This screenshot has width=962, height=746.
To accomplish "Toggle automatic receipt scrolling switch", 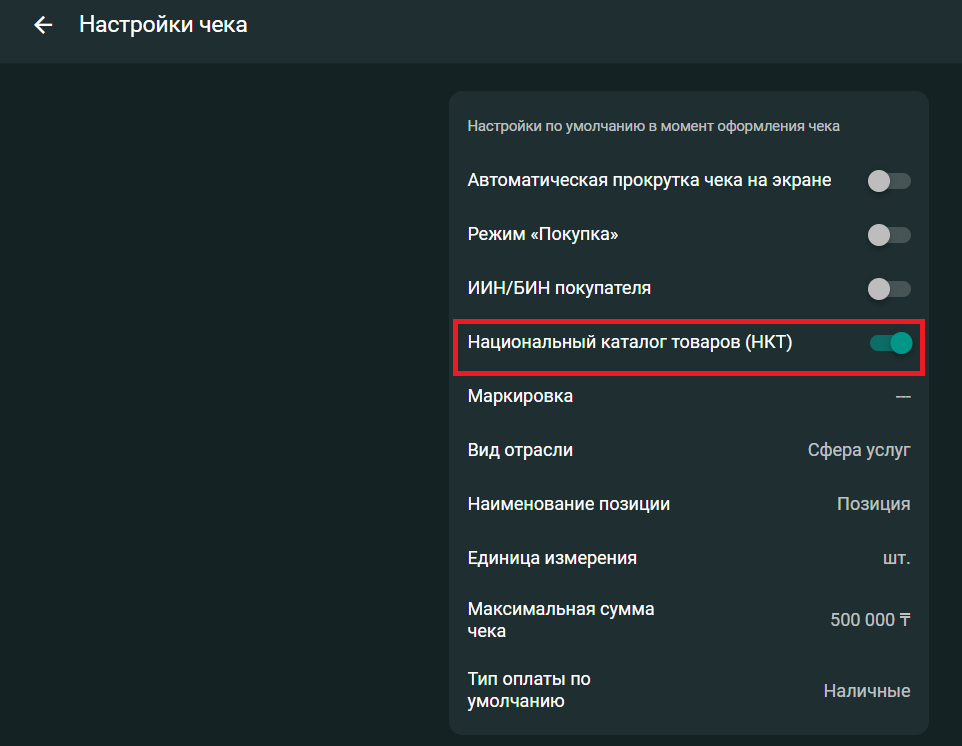I will pyautogui.click(x=889, y=181).
